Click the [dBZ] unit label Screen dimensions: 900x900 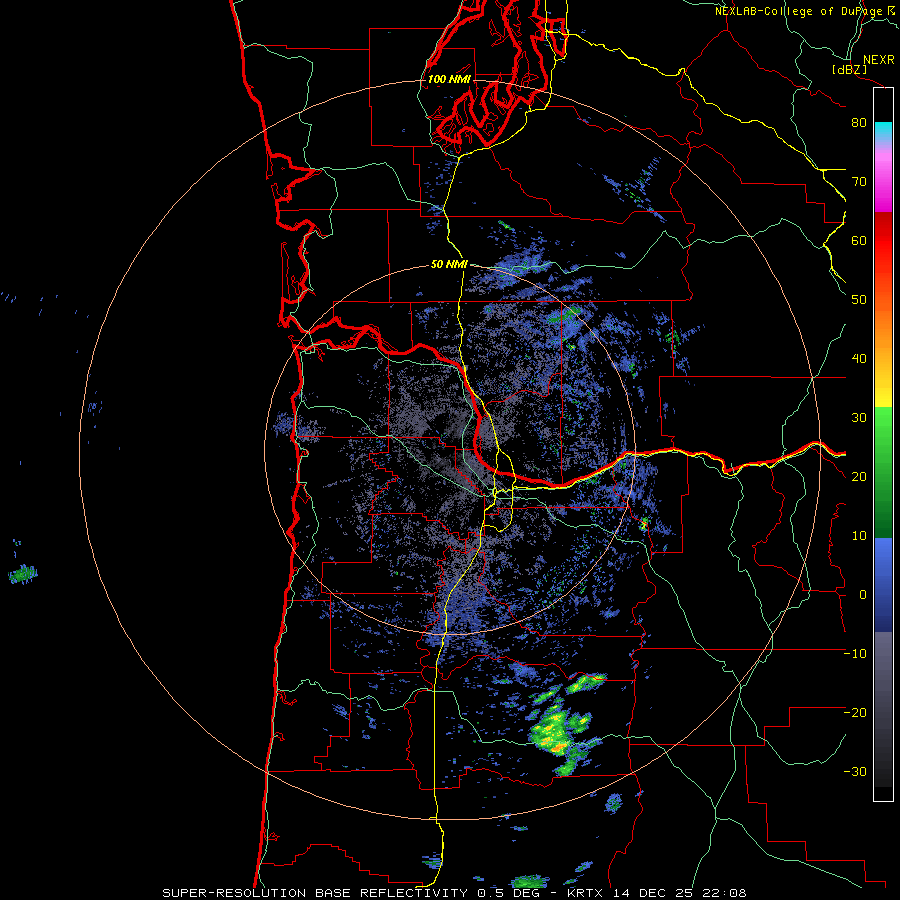[x=849, y=69]
